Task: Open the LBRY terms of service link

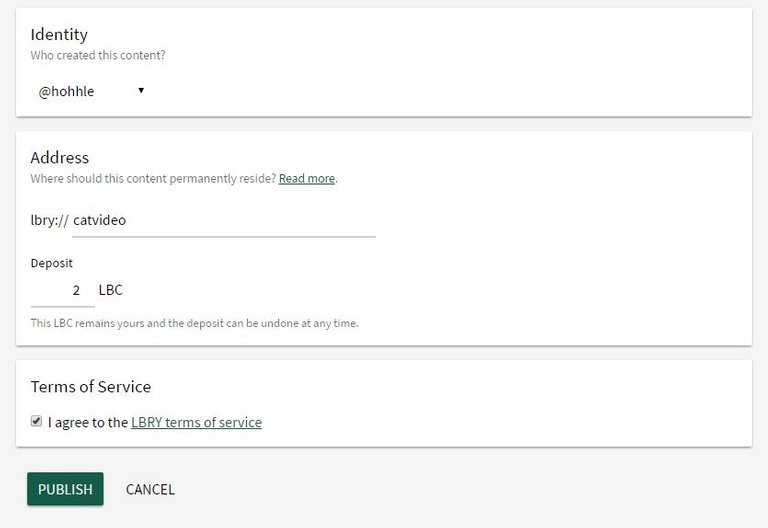Action: [x=196, y=423]
